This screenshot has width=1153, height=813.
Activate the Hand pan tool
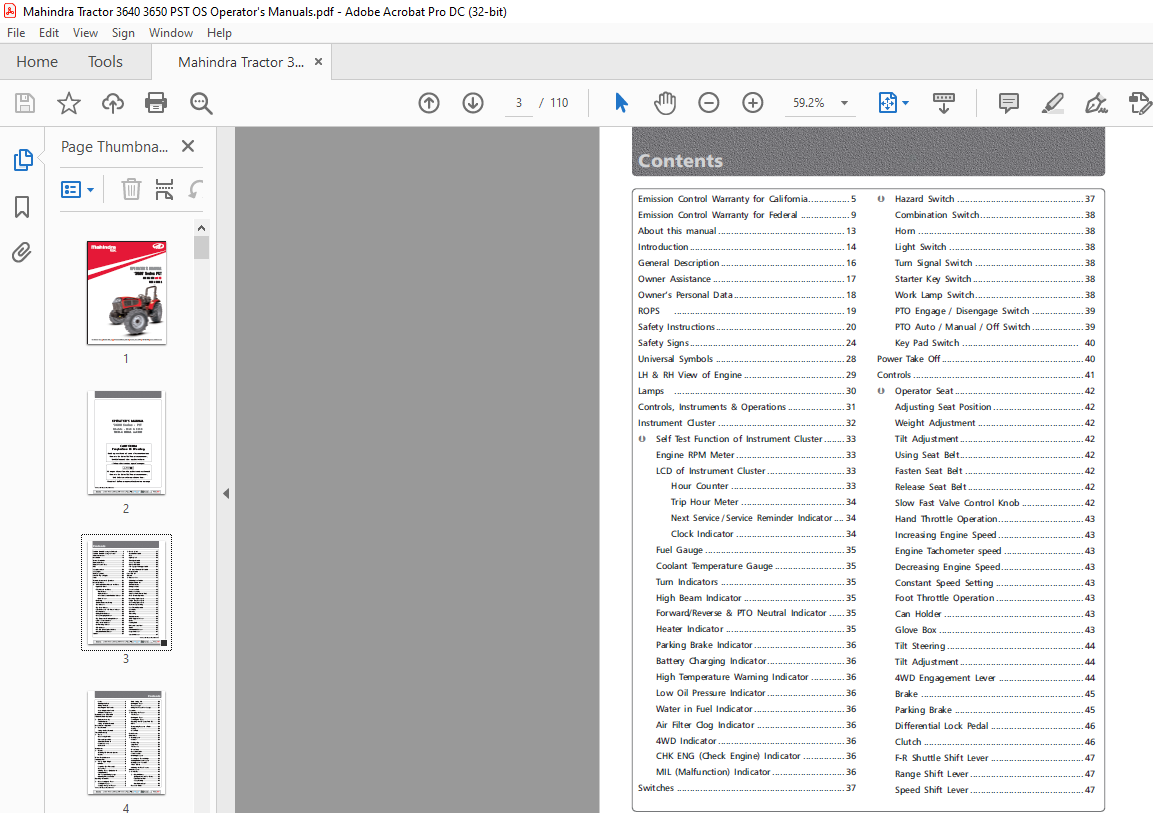click(x=665, y=103)
